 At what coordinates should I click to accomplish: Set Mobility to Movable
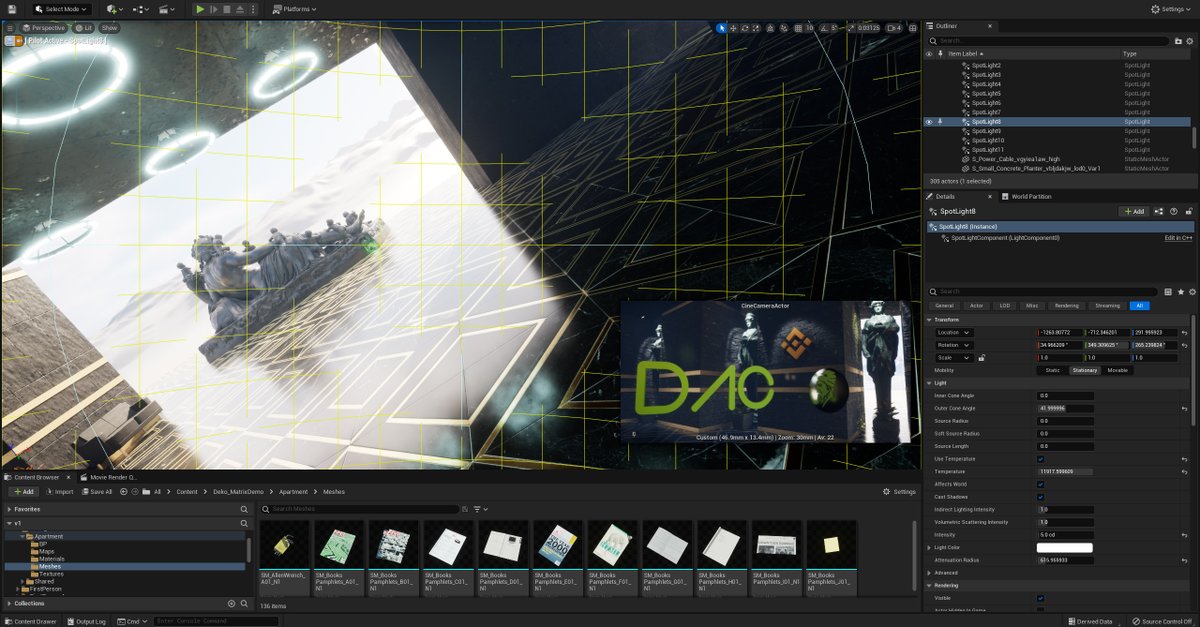pyautogui.click(x=1118, y=370)
